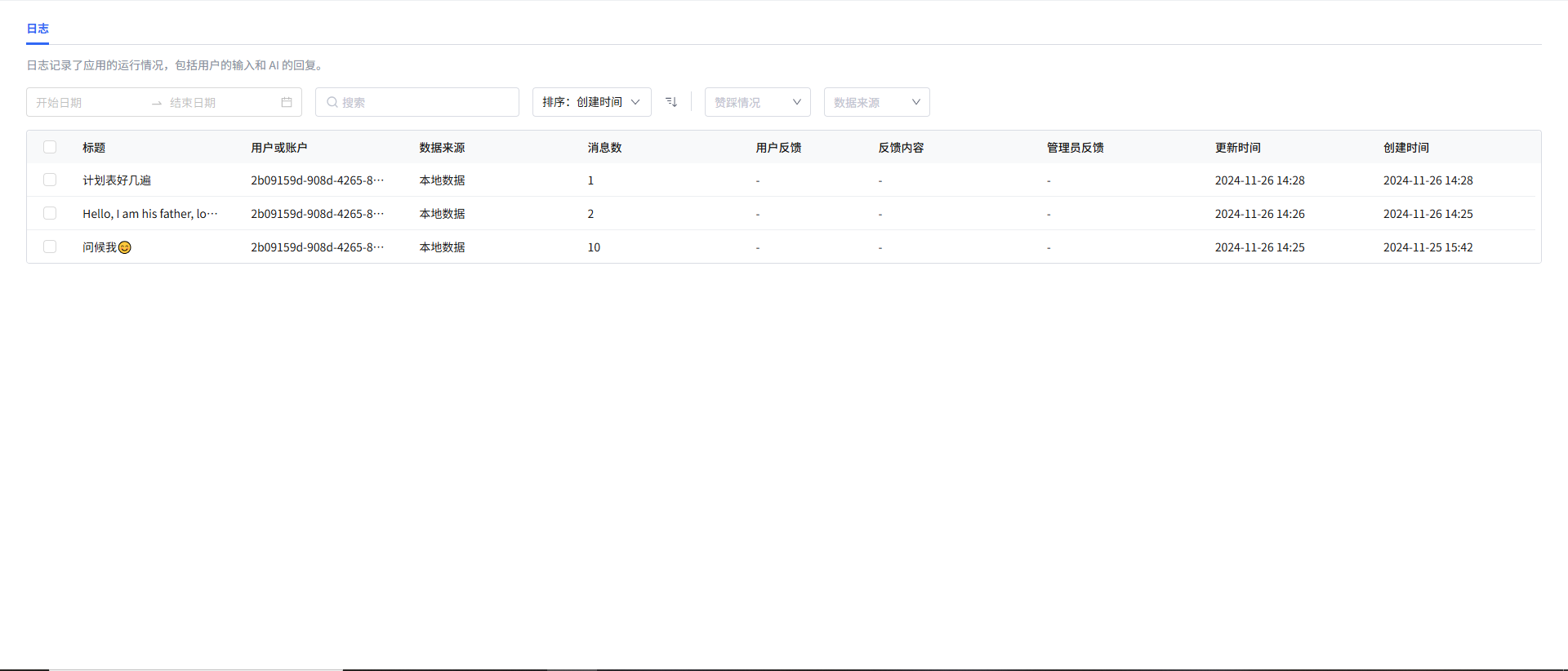Viewport: 1568px width, 671px height.
Task: Focus the 搜索 search box
Action: (x=417, y=102)
